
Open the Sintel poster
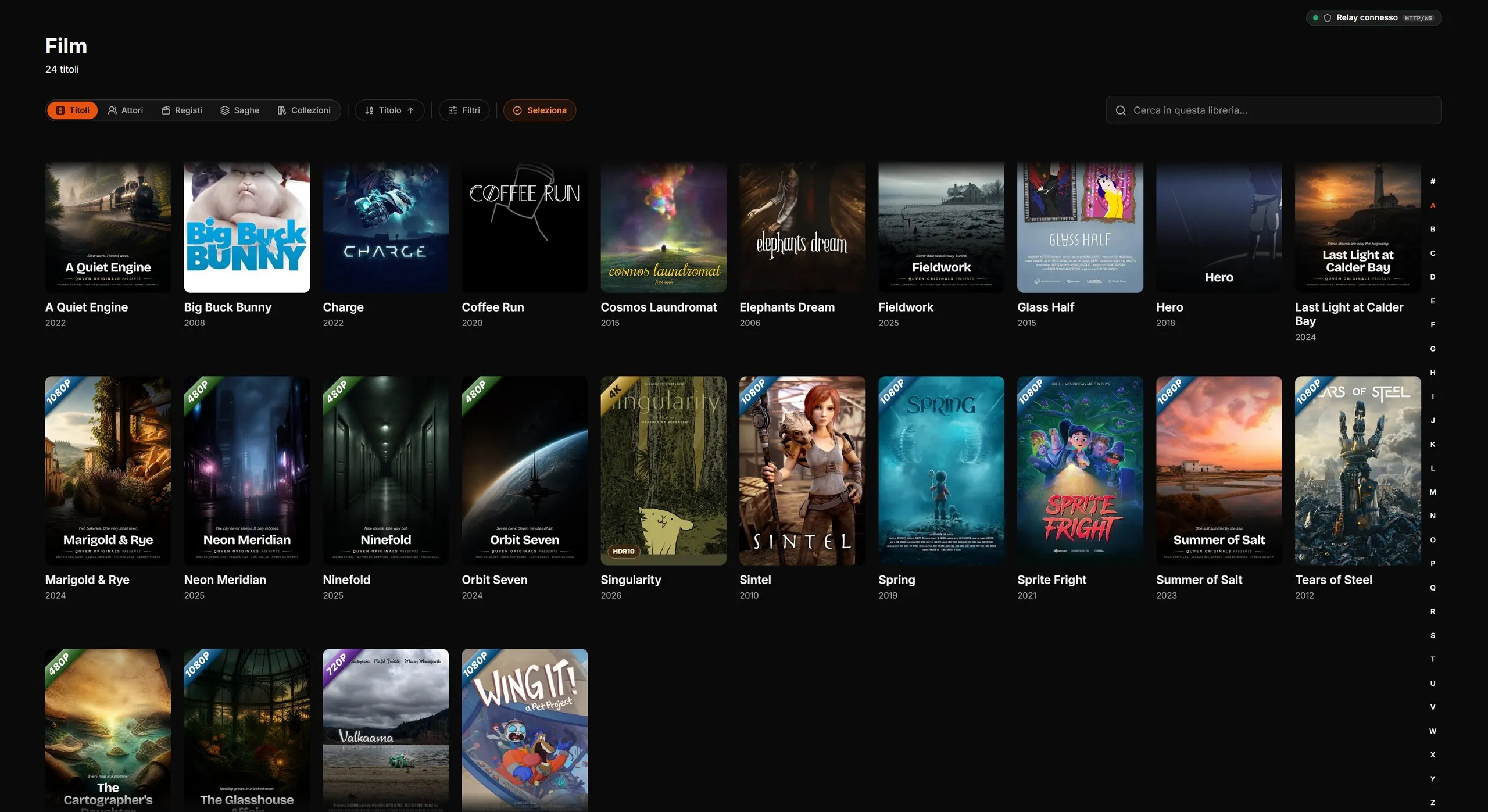802,471
